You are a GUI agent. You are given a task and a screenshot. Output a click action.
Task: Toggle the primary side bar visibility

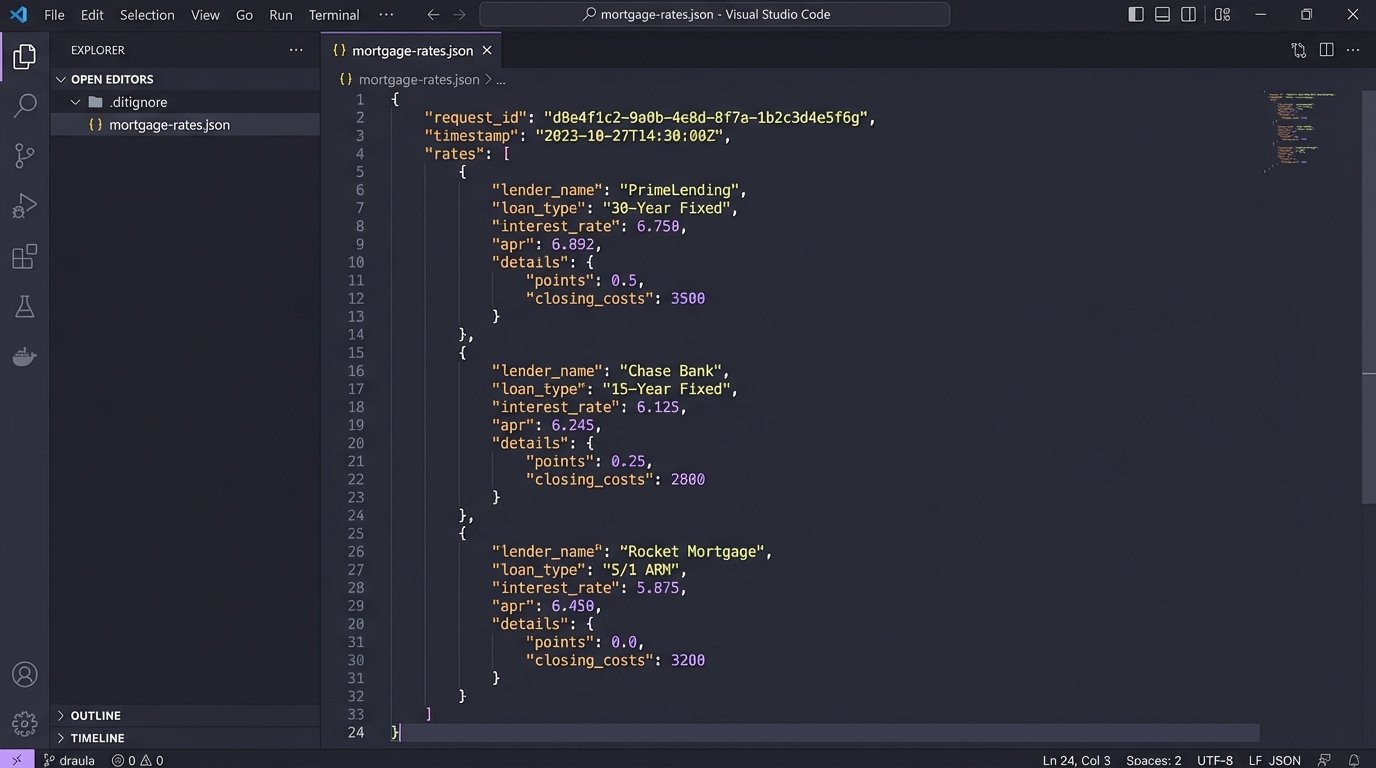click(x=1136, y=15)
